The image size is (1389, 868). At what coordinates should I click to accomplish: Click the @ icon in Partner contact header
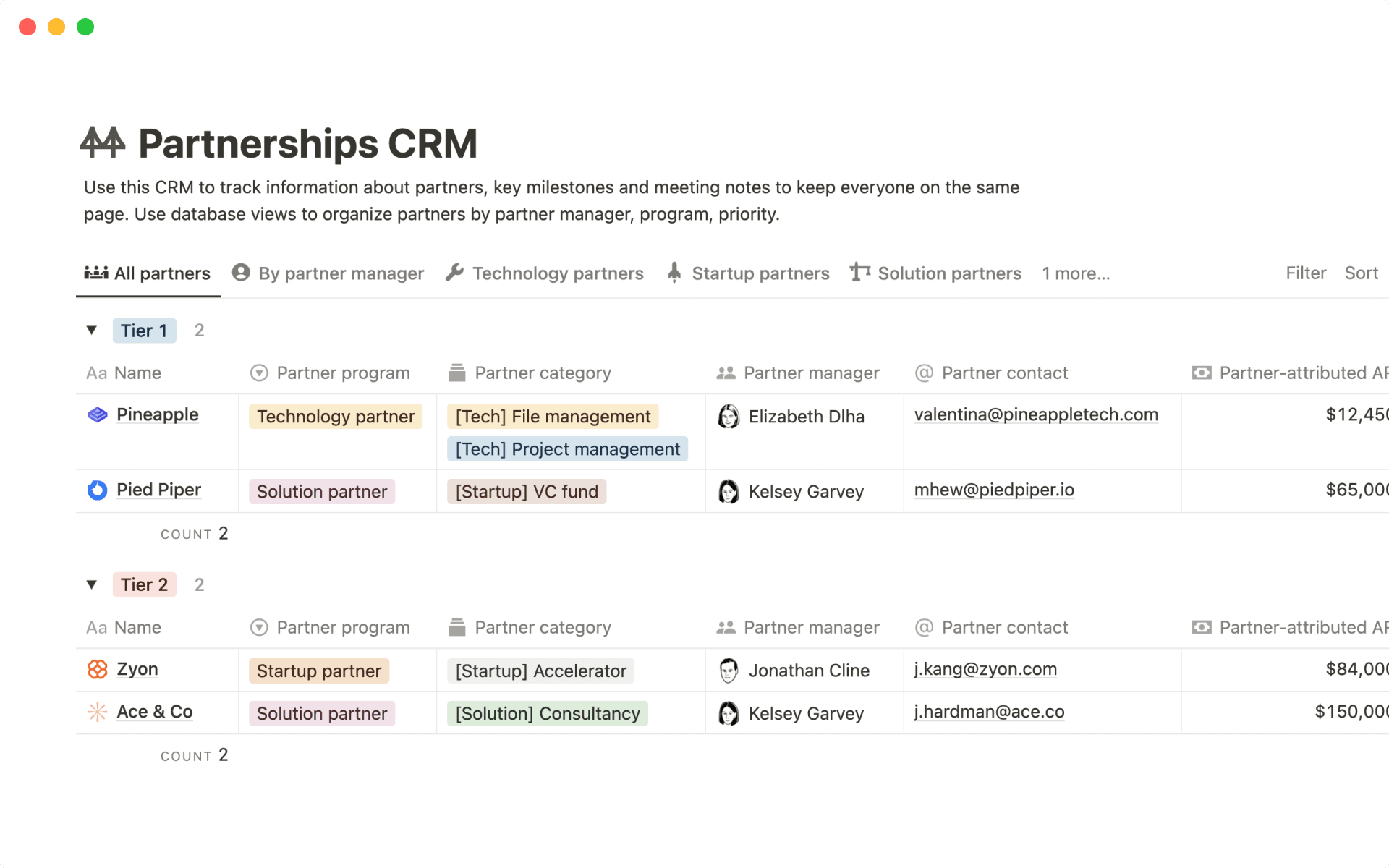click(923, 373)
